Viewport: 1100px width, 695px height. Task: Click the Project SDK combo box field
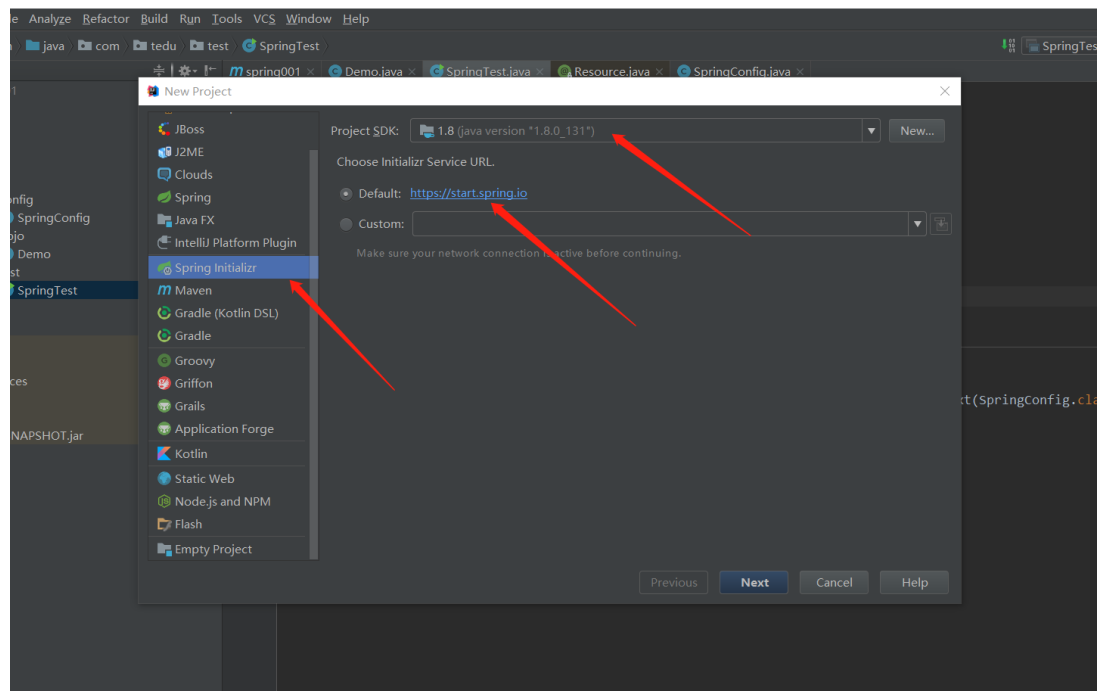[x=636, y=130]
